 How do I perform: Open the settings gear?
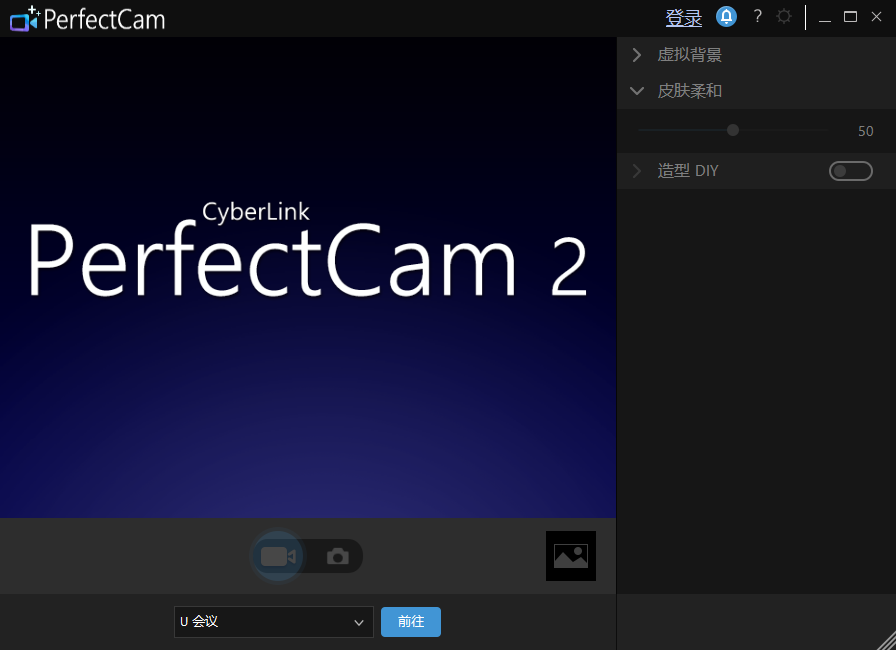click(x=784, y=16)
